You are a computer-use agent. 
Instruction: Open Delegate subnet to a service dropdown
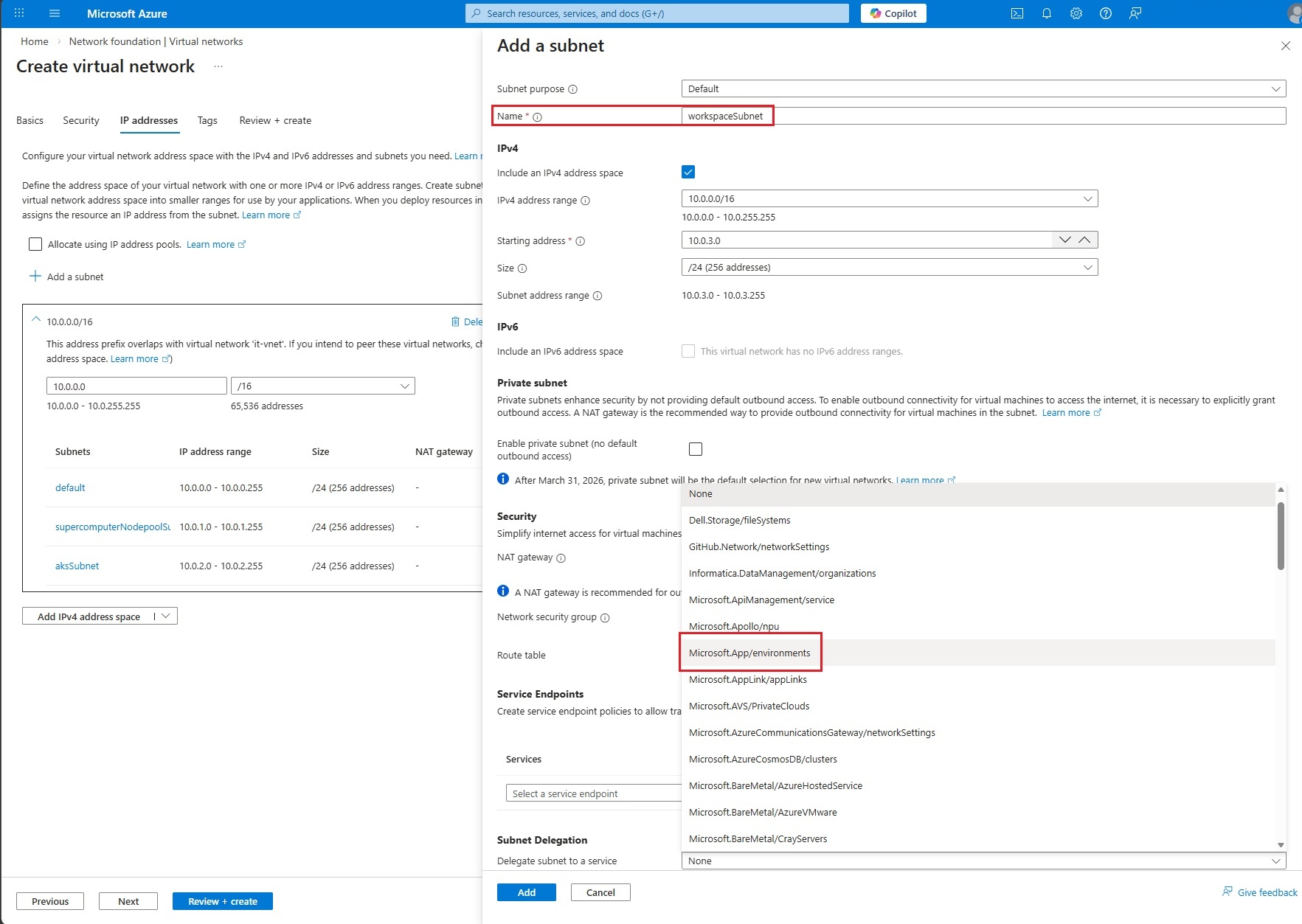(983, 861)
